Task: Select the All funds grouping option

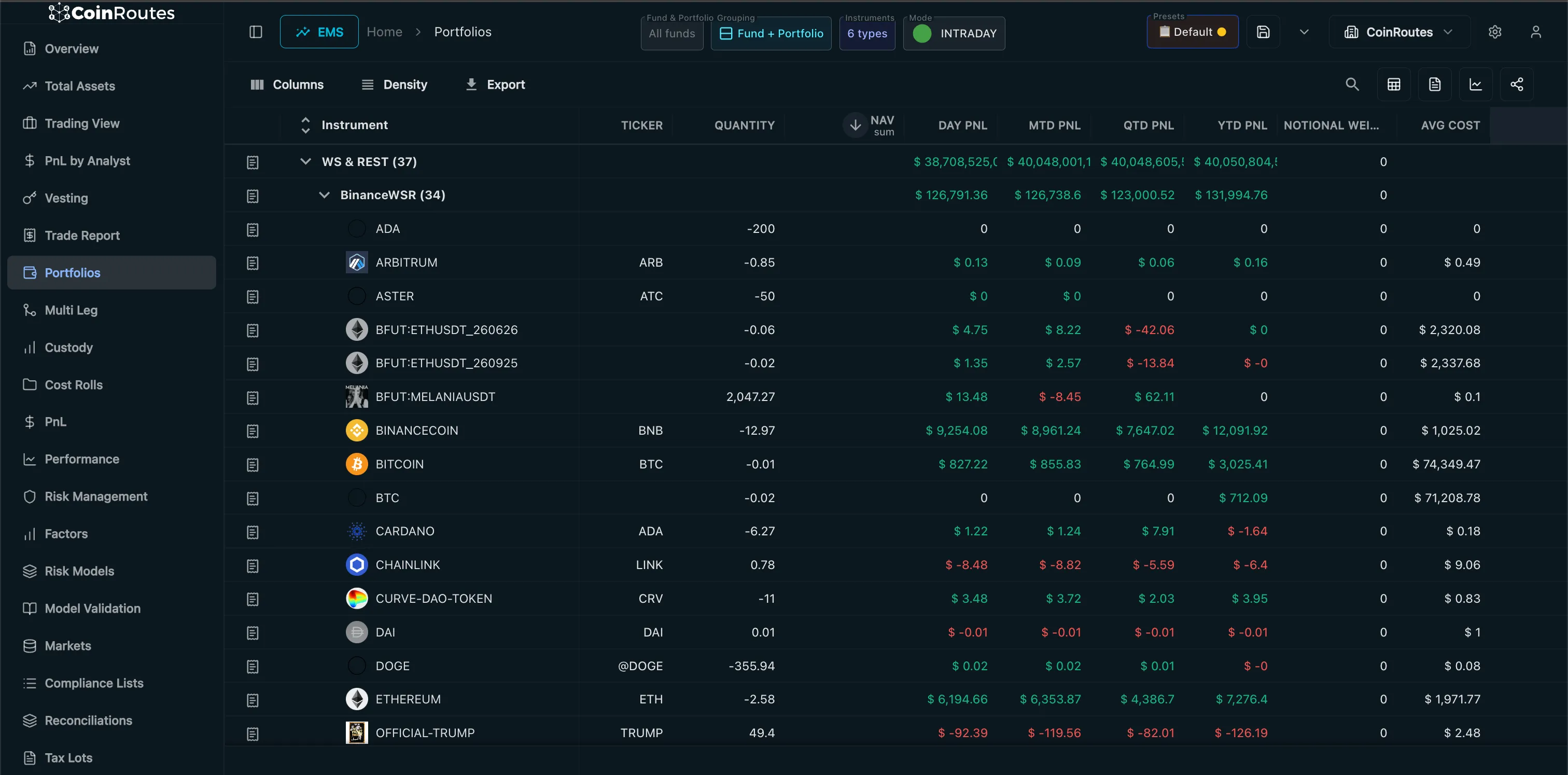Action: (x=671, y=34)
